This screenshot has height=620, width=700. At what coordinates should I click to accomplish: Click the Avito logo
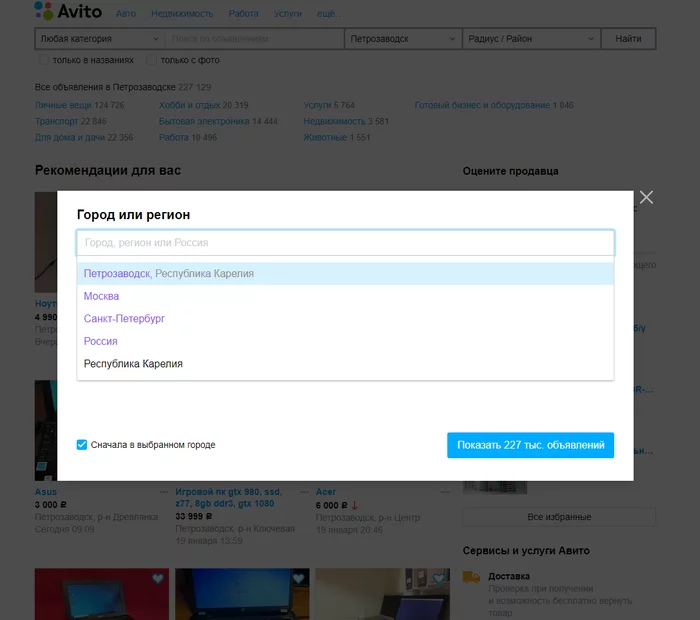[68, 11]
